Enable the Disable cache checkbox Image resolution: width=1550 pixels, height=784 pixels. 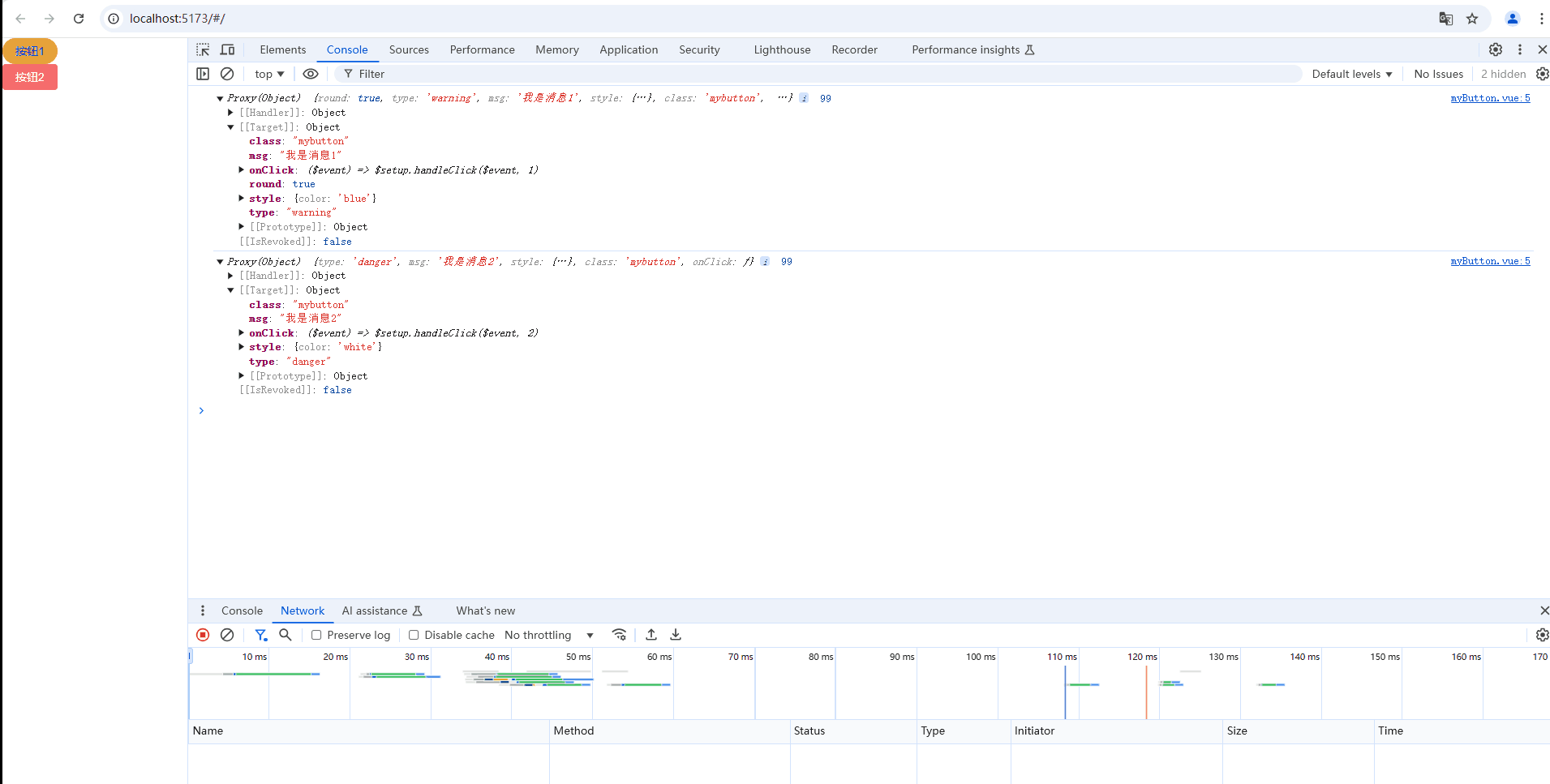[x=414, y=635]
